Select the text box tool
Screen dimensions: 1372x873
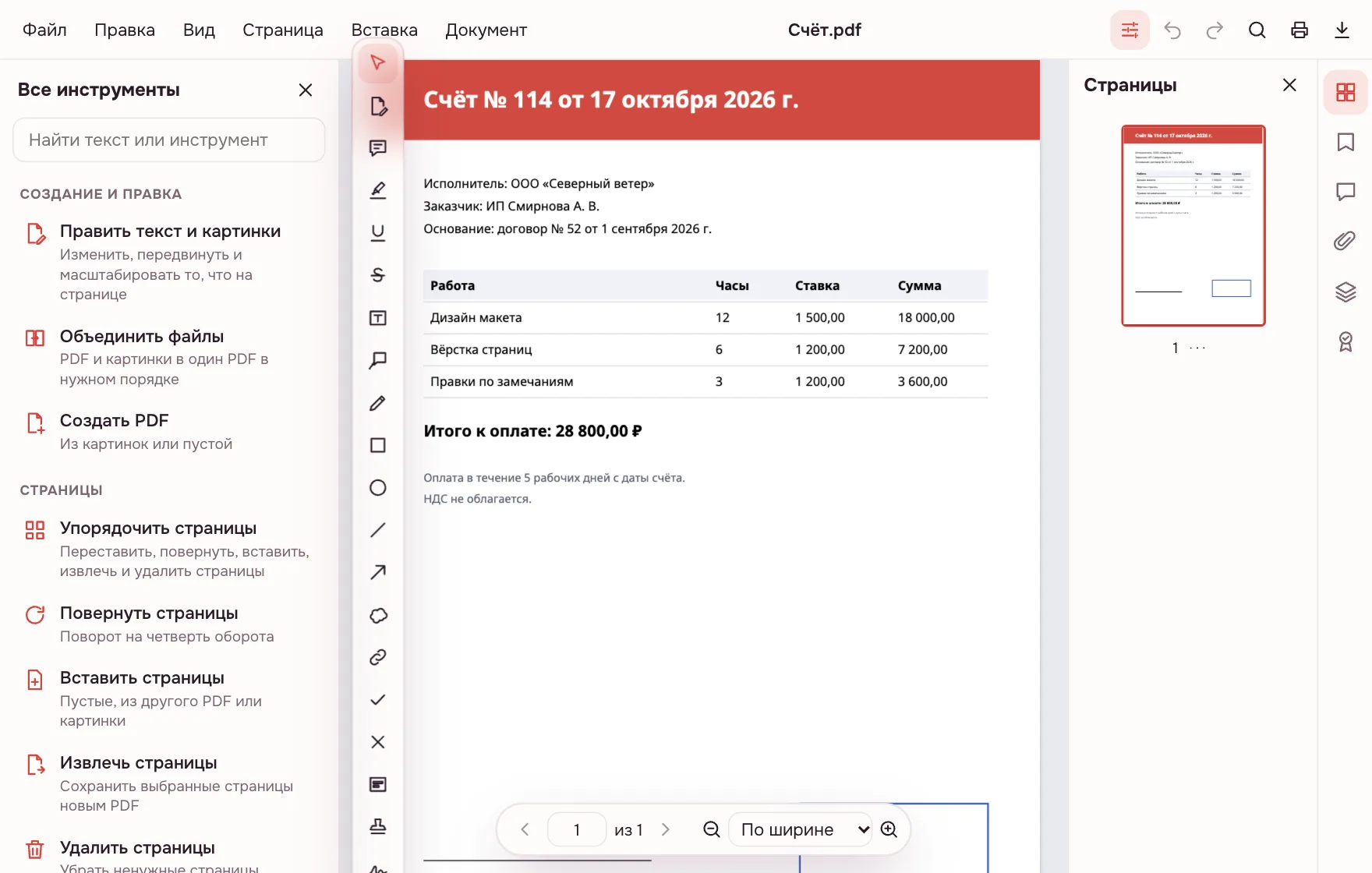point(378,317)
